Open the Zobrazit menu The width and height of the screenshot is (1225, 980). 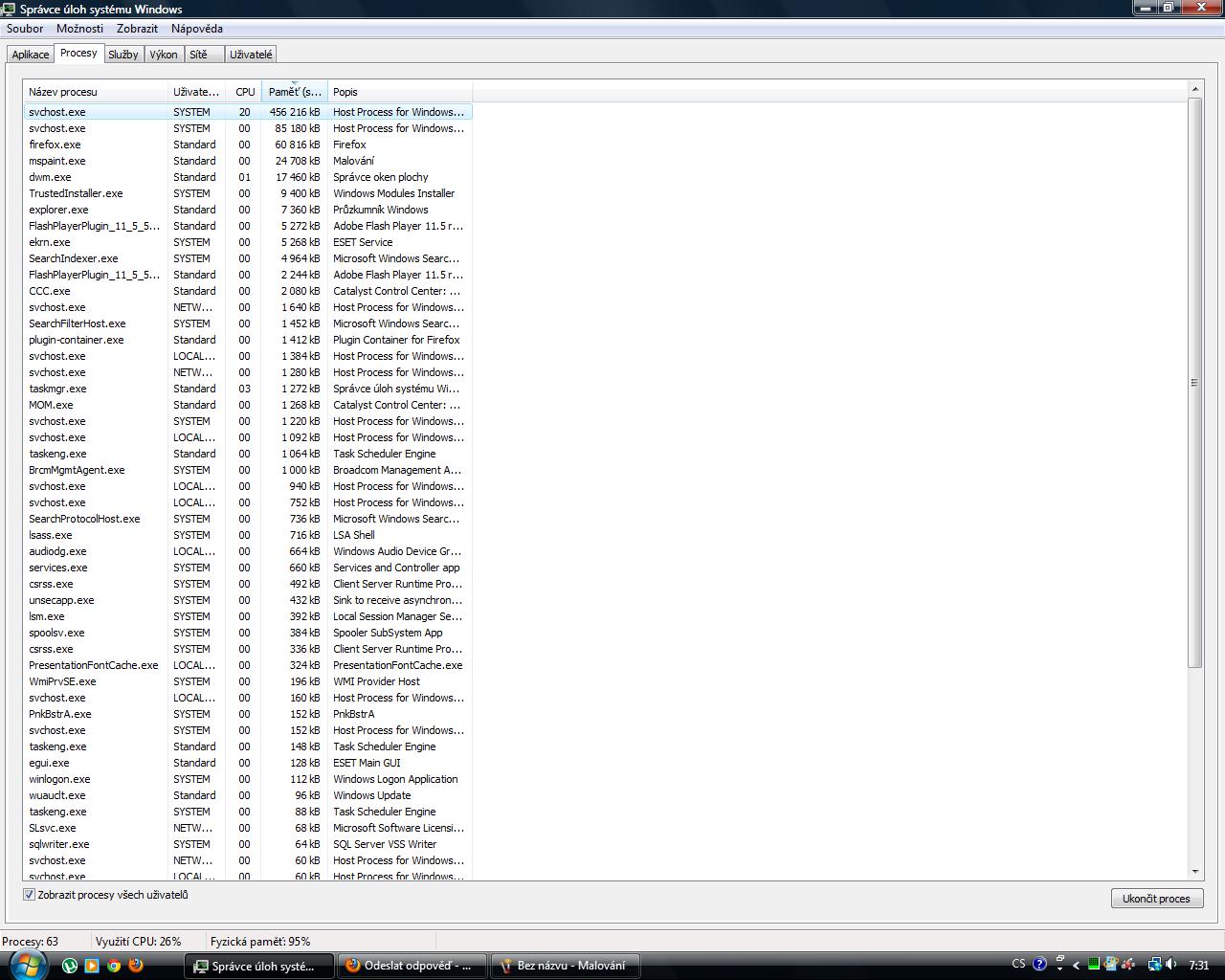click(x=137, y=29)
